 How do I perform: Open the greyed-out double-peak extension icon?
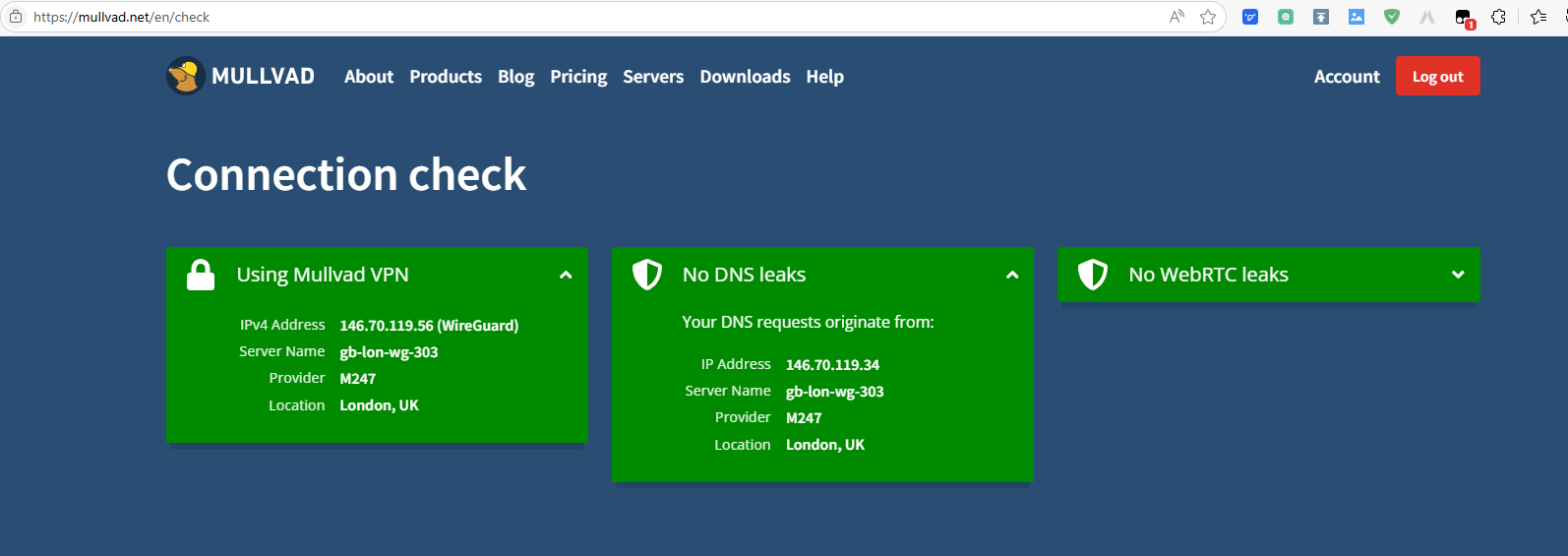pyautogui.click(x=1427, y=17)
